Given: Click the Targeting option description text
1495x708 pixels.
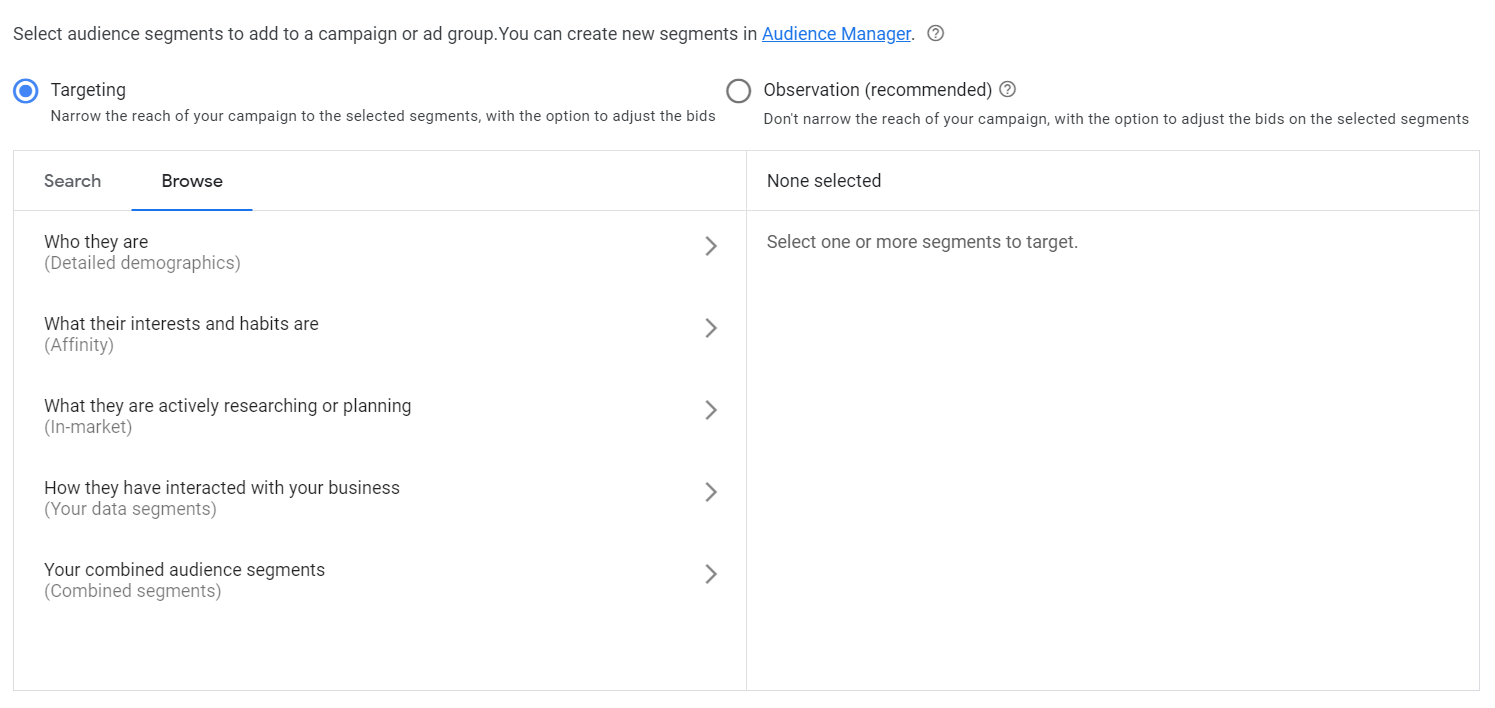Looking at the screenshot, I should (x=382, y=116).
